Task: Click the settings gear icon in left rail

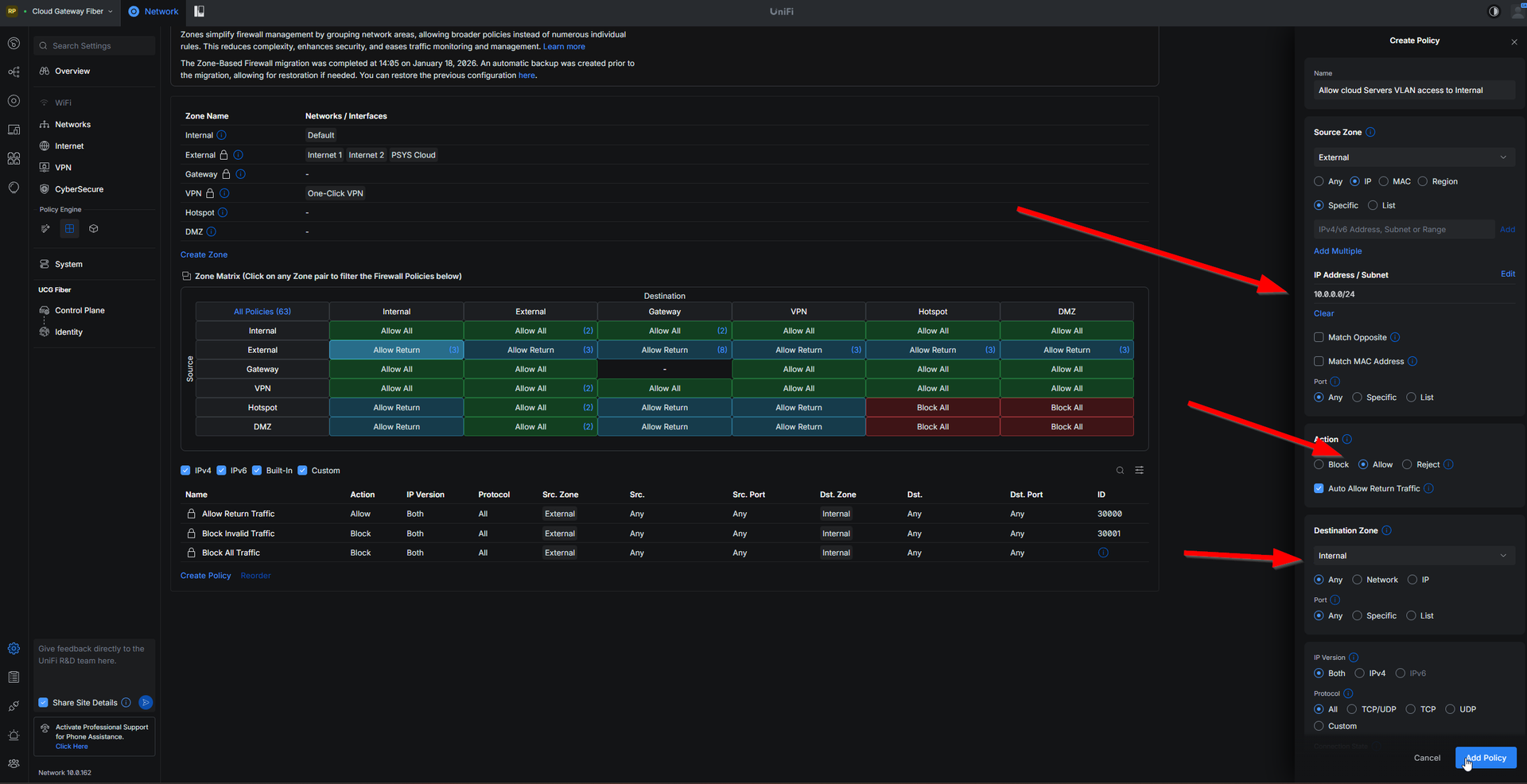Action: 14,649
